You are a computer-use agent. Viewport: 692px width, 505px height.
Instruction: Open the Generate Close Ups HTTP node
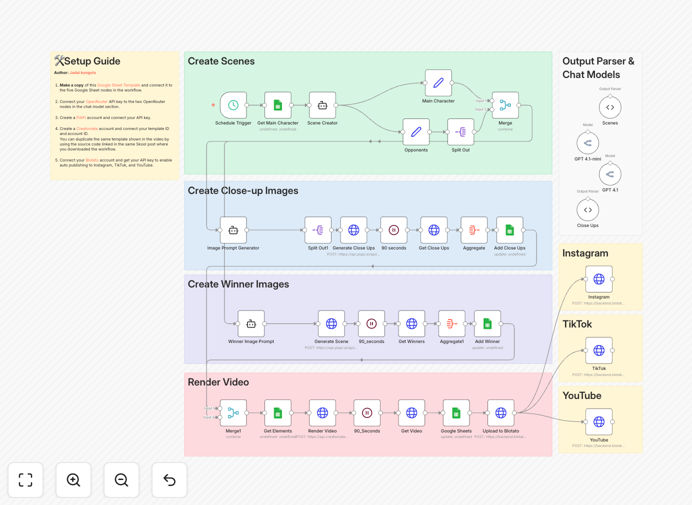[354, 230]
